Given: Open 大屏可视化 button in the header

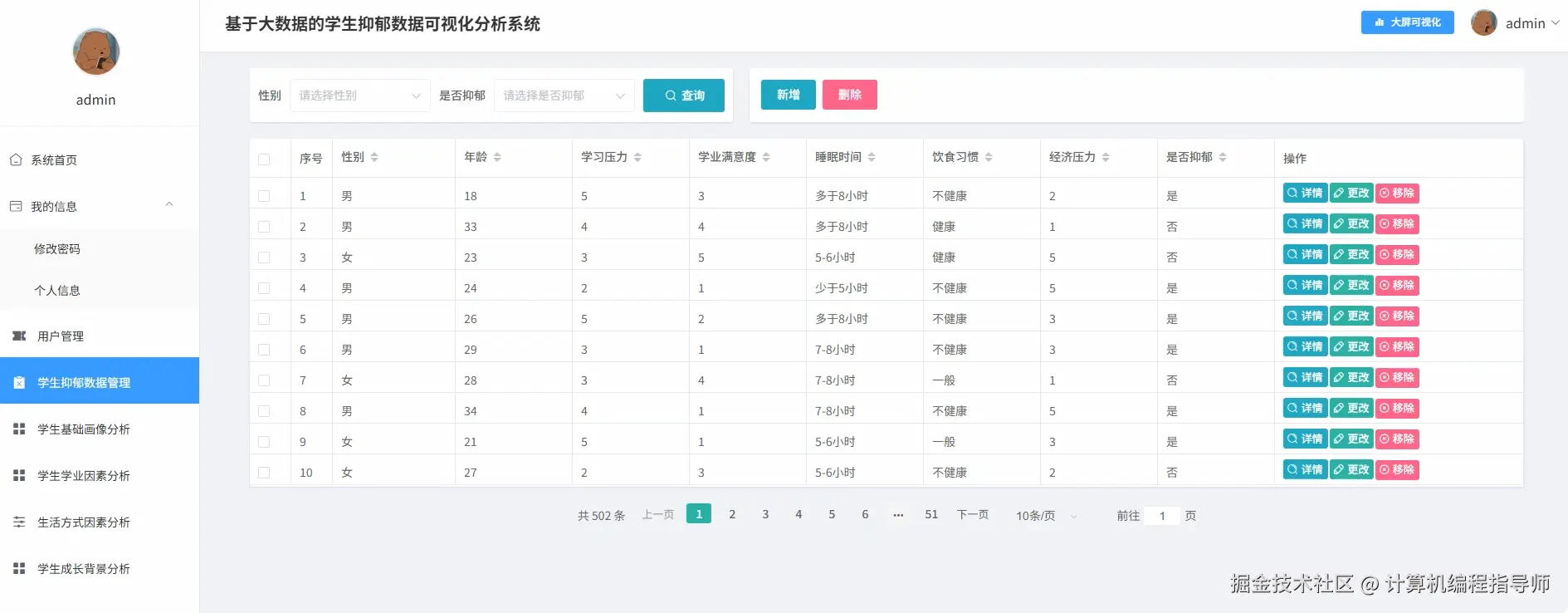Looking at the screenshot, I should tap(1408, 22).
